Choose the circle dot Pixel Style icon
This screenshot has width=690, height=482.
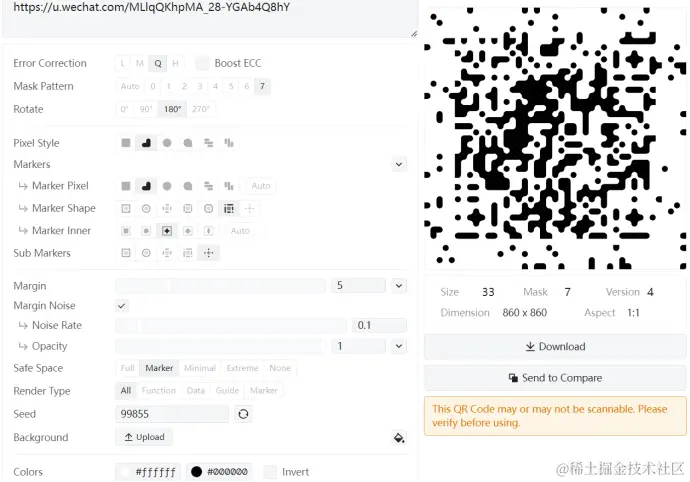click(167, 143)
